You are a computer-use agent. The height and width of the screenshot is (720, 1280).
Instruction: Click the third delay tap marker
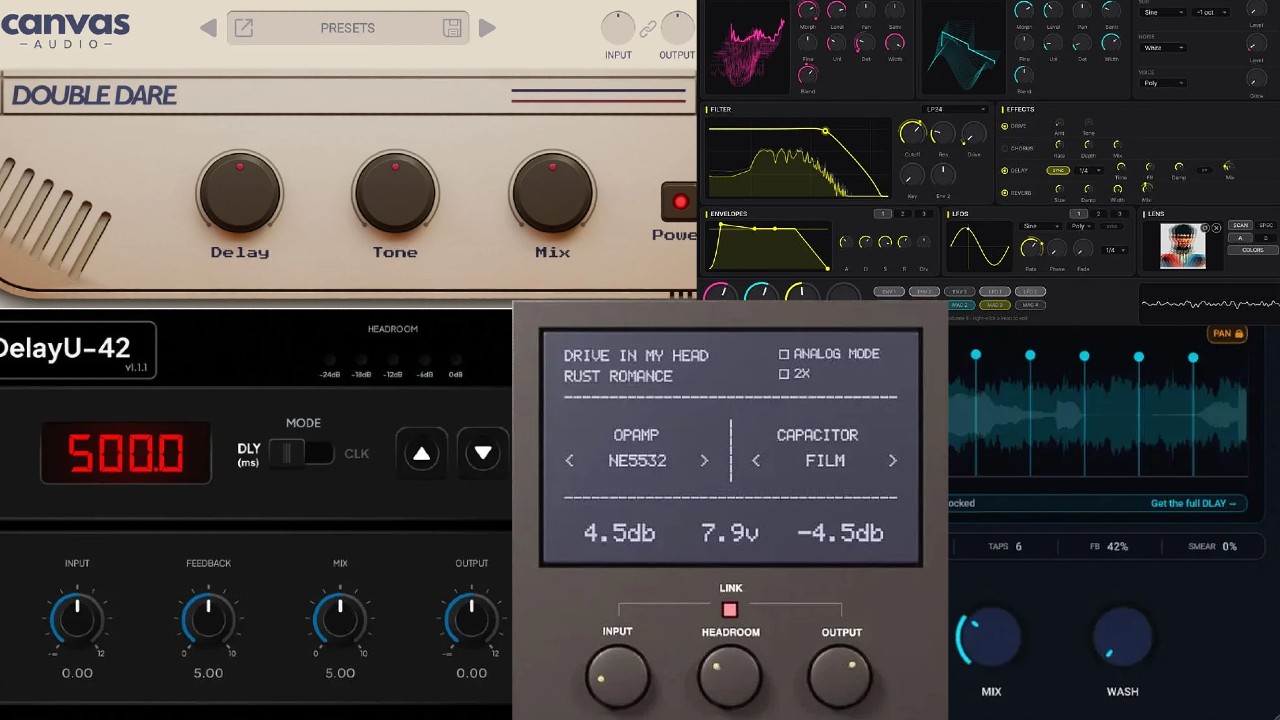[1084, 355]
